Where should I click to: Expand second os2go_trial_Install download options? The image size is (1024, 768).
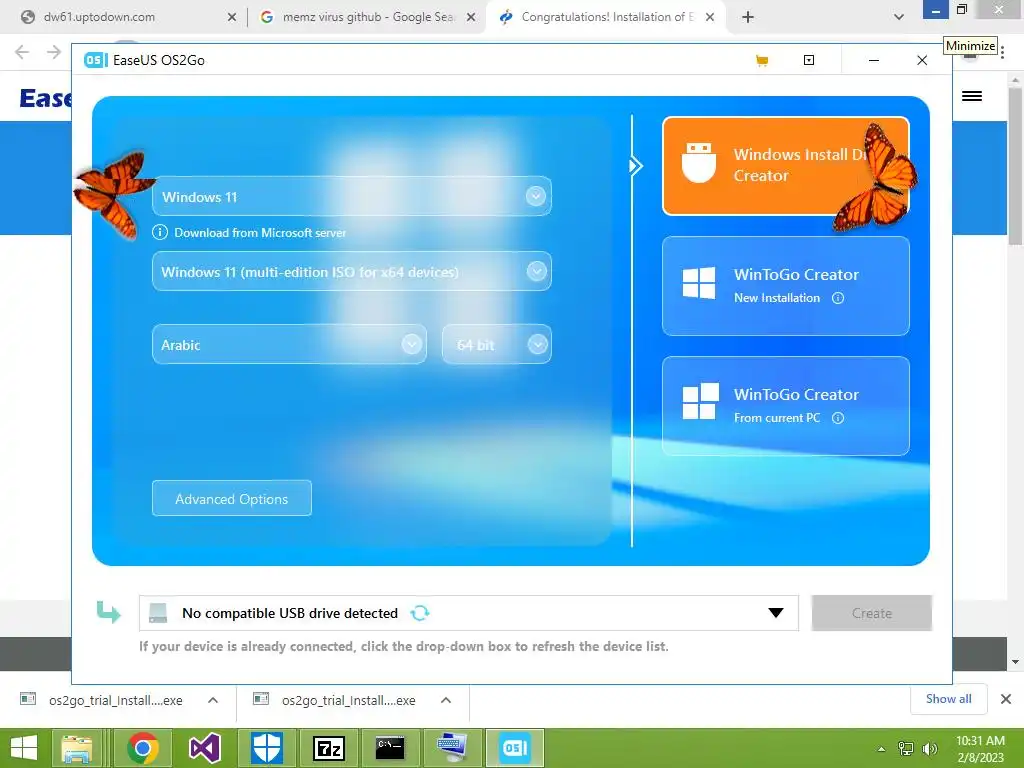[446, 700]
